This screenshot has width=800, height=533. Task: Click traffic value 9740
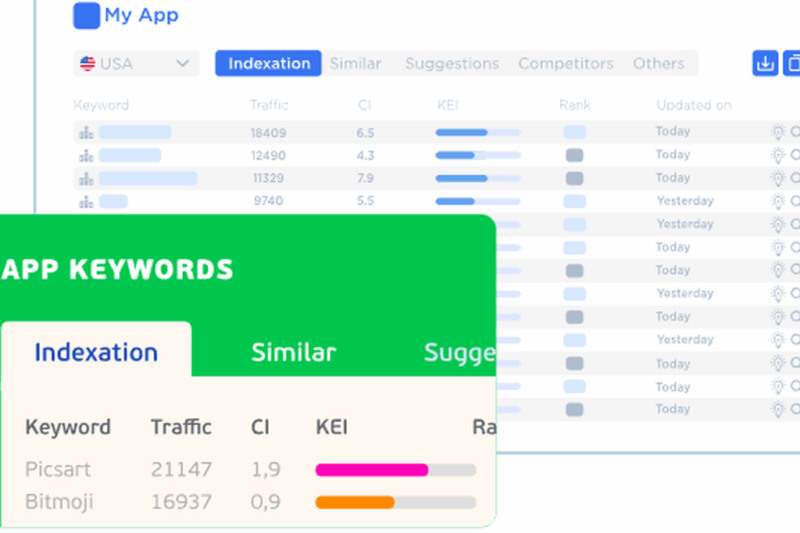(x=268, y=201)
